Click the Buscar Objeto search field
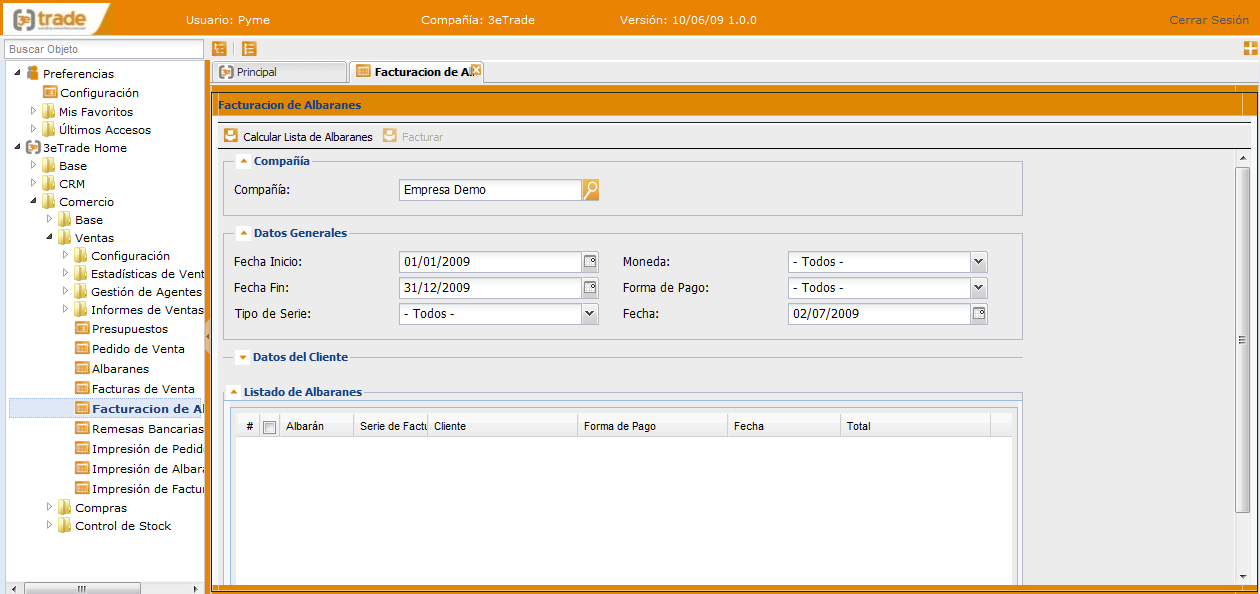 point(103,49)
